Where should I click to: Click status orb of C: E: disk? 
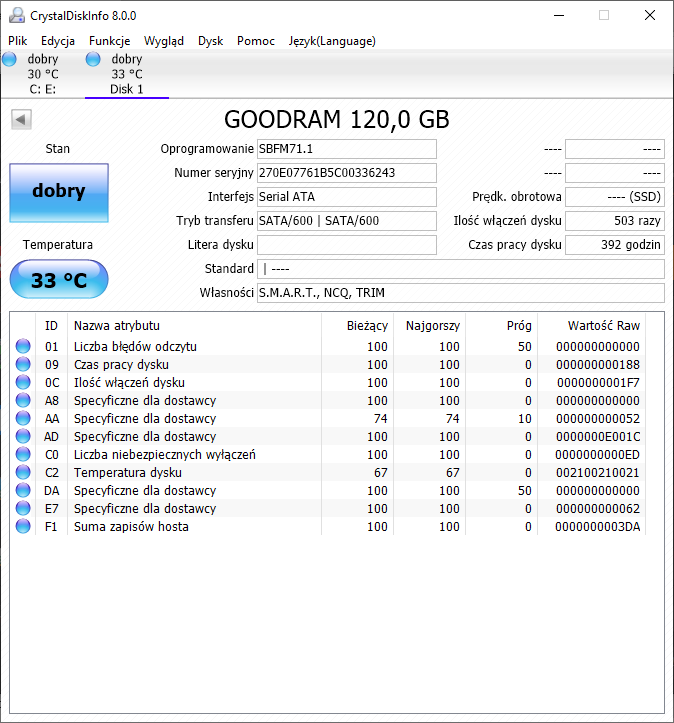tap(9, 59)
